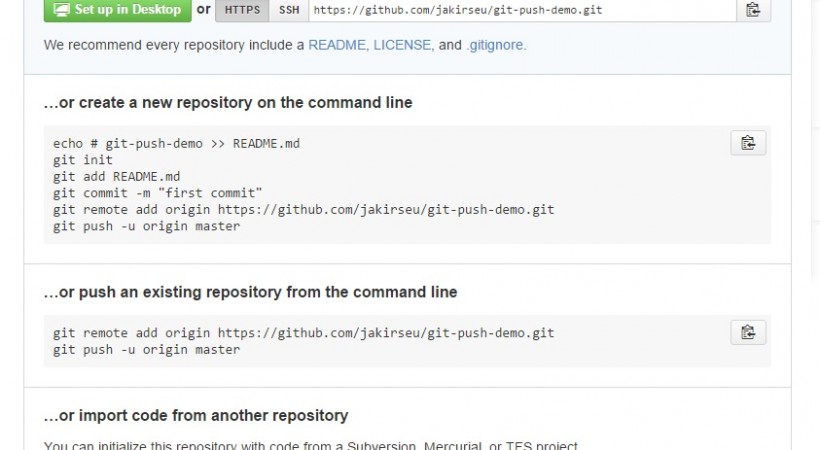Click the Subversion, Mercurial, or TFS description text

(310, 445)
